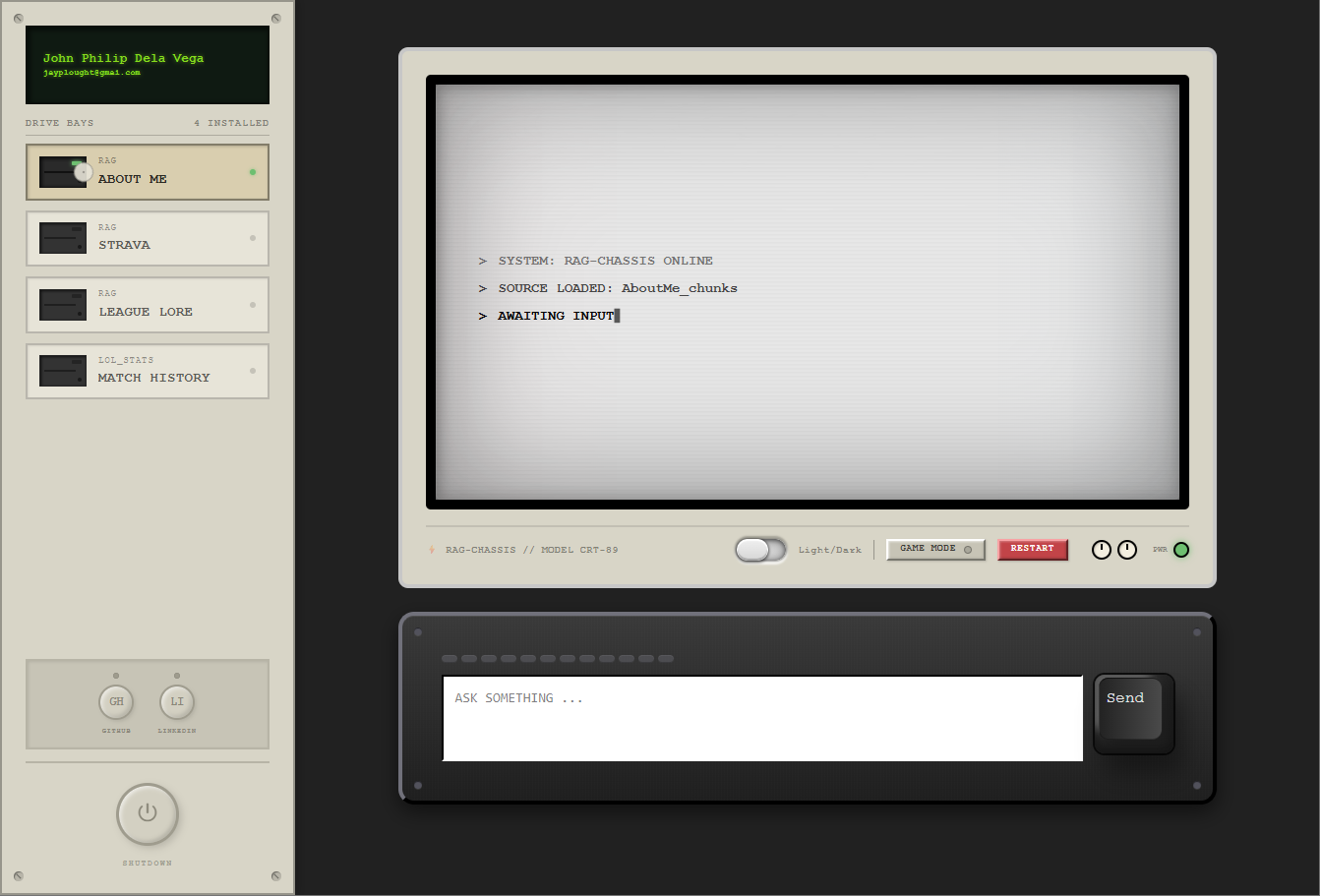
Task: Focus the ASK SOMETHING input box
Action: (762, 718)
